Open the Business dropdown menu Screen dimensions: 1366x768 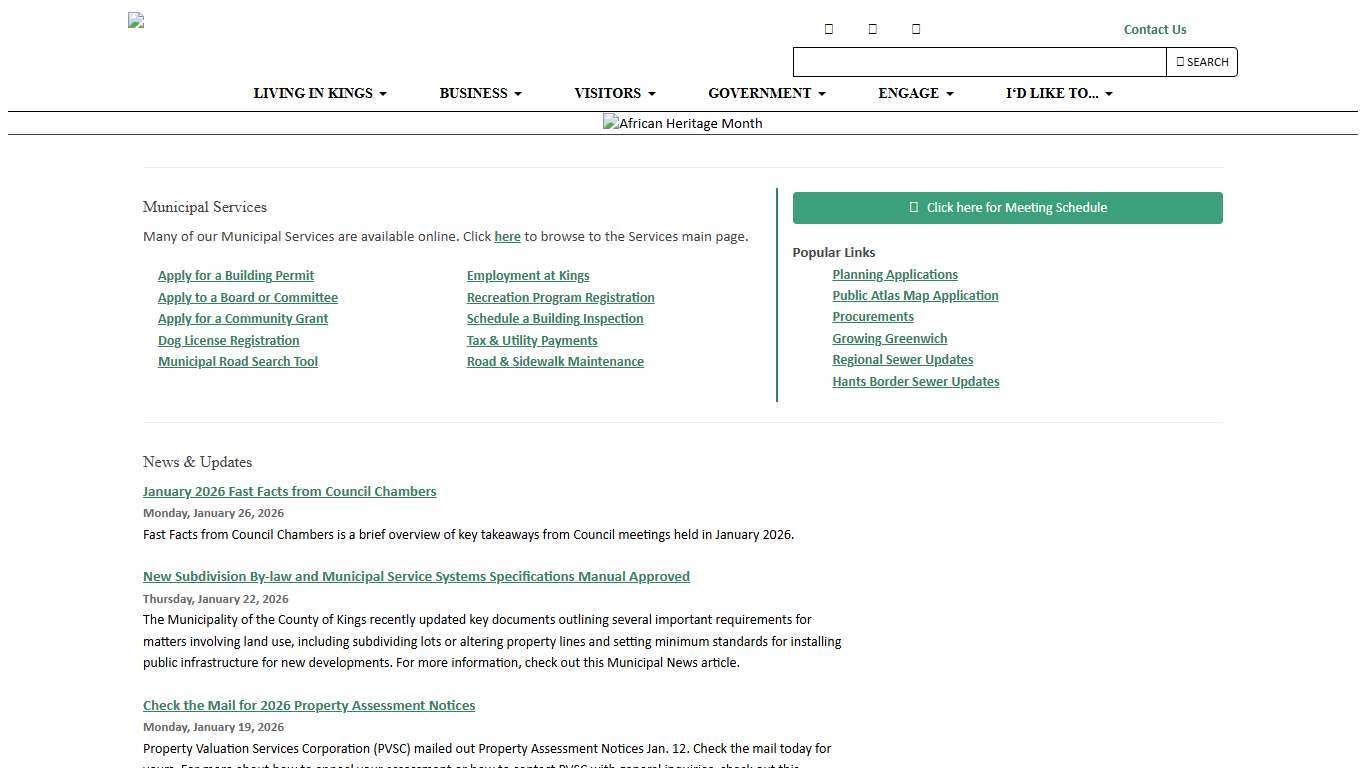click(x=480, y=93)
